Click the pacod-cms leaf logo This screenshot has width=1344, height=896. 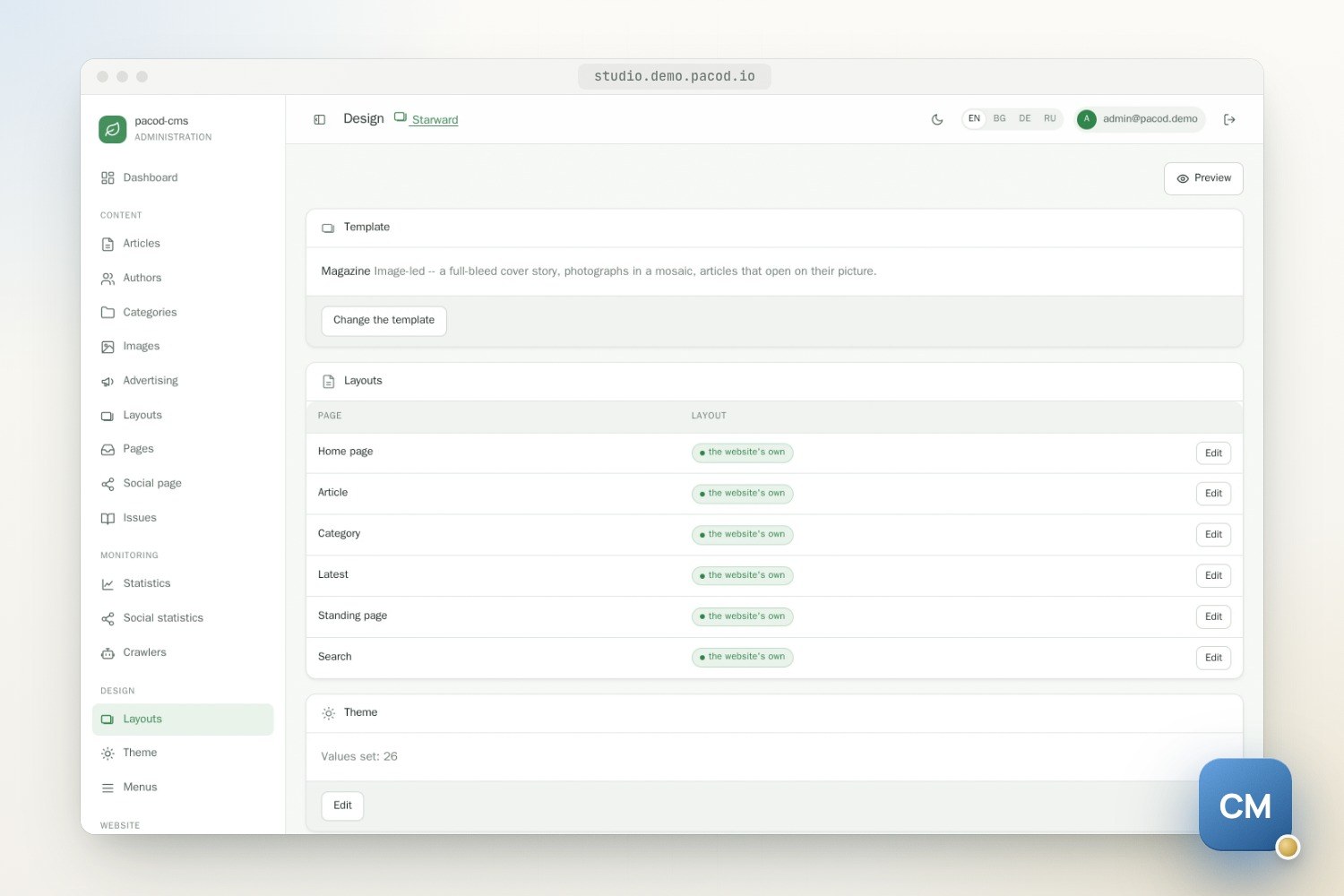[112, 129]
